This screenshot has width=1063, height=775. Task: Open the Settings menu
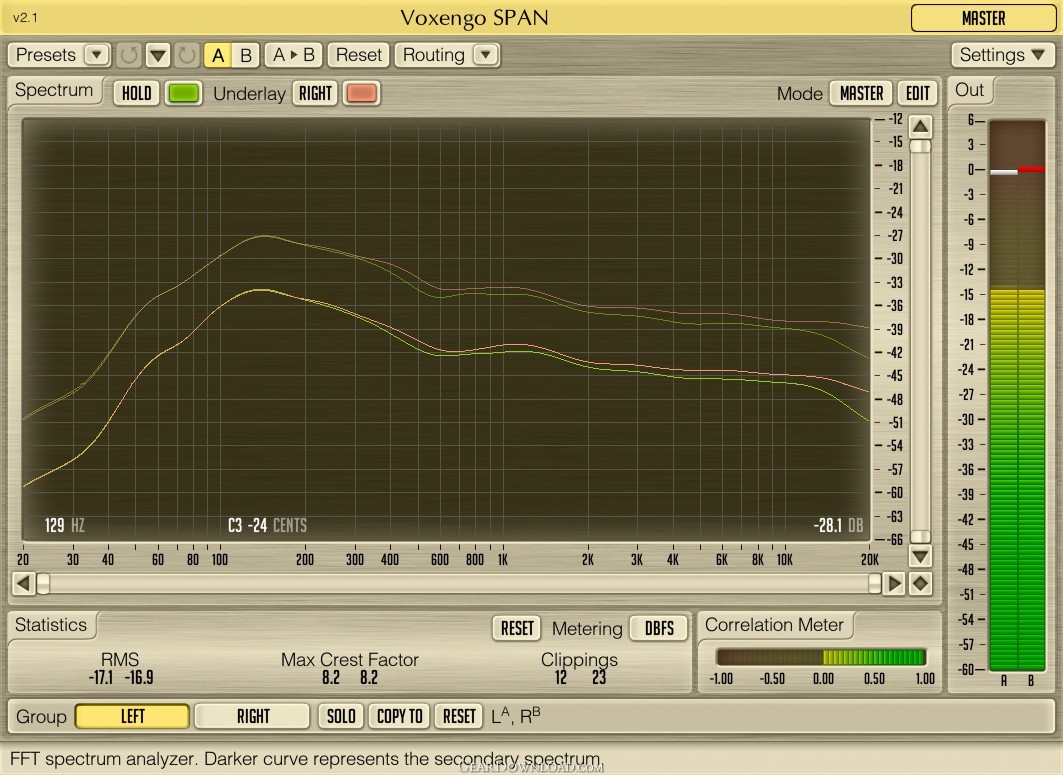pos(1002,55)
